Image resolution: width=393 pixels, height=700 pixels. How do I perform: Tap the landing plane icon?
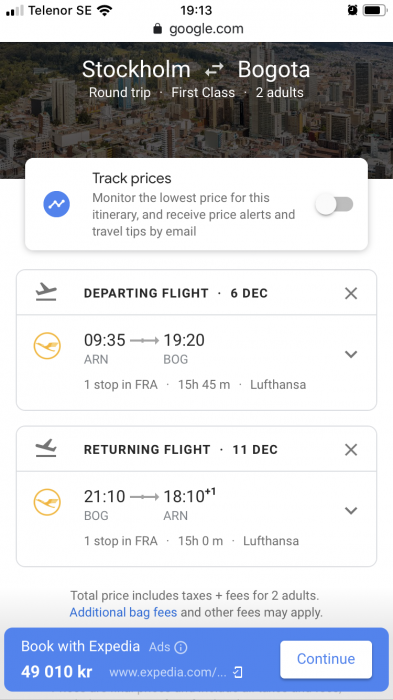pyautogui.click(x=46, y=448)
